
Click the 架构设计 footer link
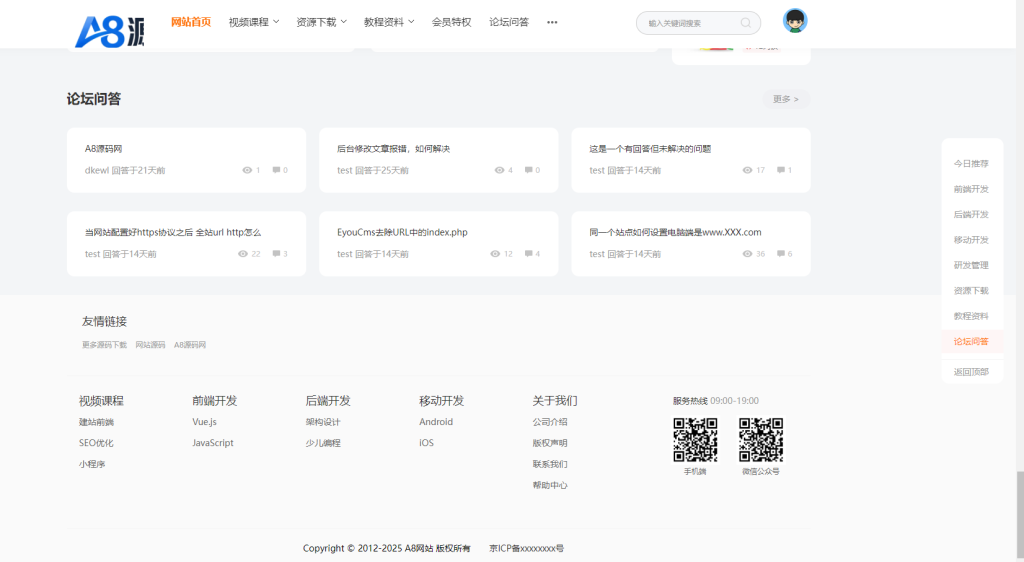[323, 422]
